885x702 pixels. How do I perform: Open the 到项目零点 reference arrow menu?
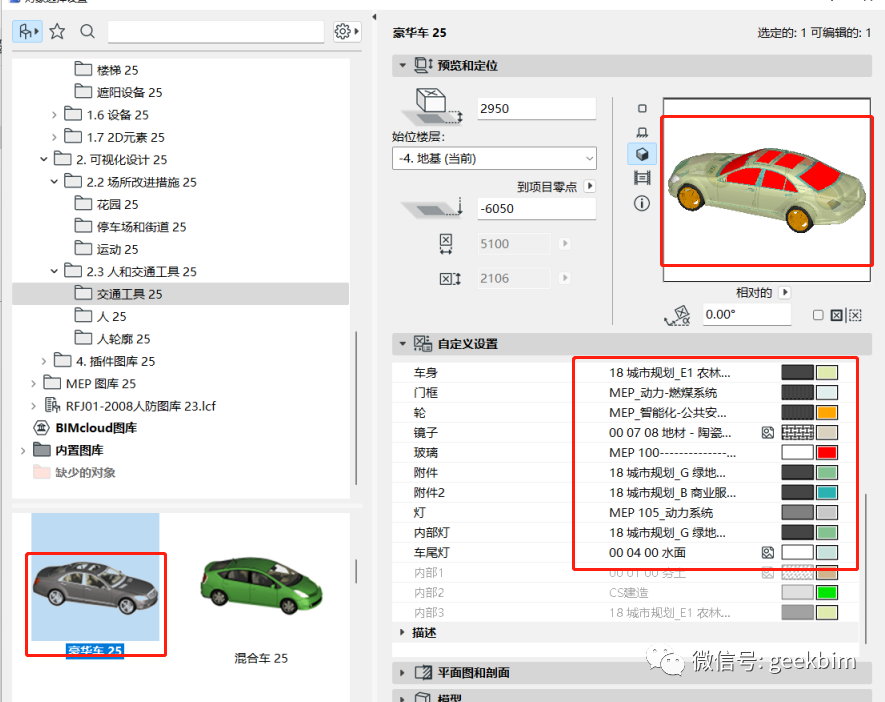590,186
